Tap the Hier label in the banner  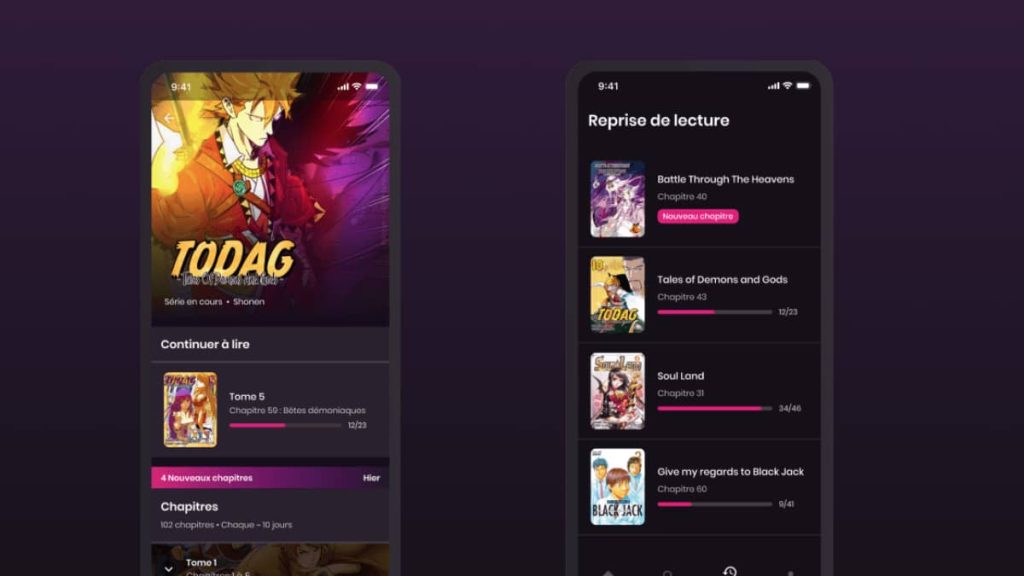point(372,478)
